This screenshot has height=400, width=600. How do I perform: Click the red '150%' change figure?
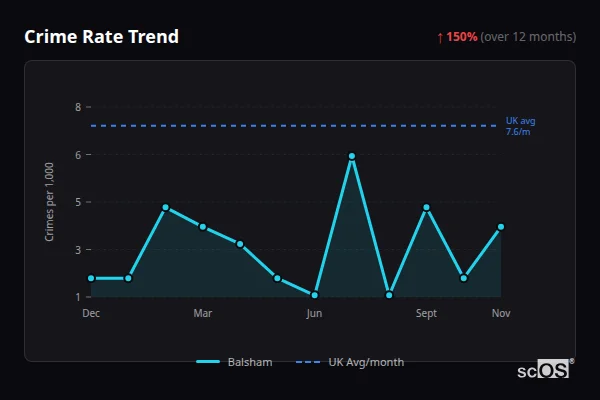(461, 37)
